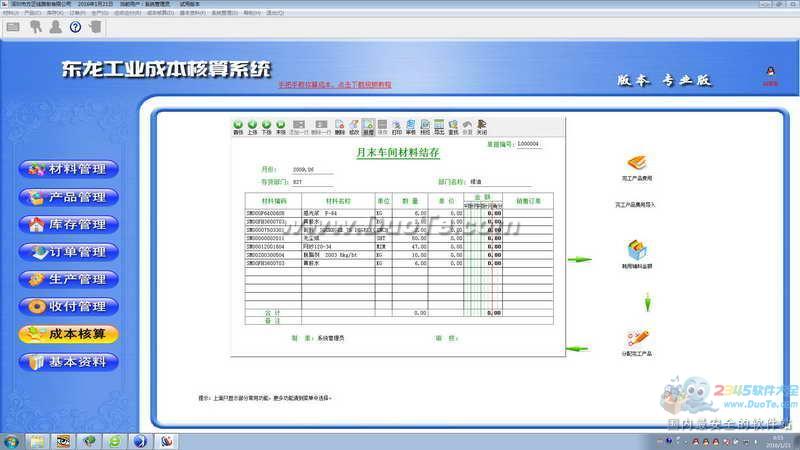The height and width of the screenshot is (450, 800).
Task: Open 材料管理 (material management) module
Action: [x=69, y=169]
